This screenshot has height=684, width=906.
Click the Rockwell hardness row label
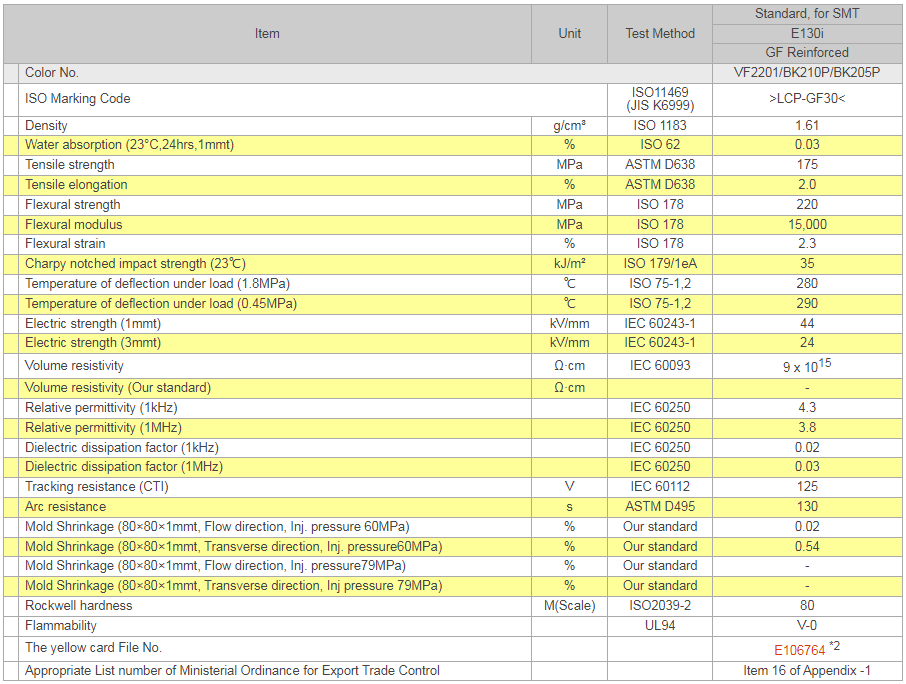pyautogui.click(x=79, y=606)
